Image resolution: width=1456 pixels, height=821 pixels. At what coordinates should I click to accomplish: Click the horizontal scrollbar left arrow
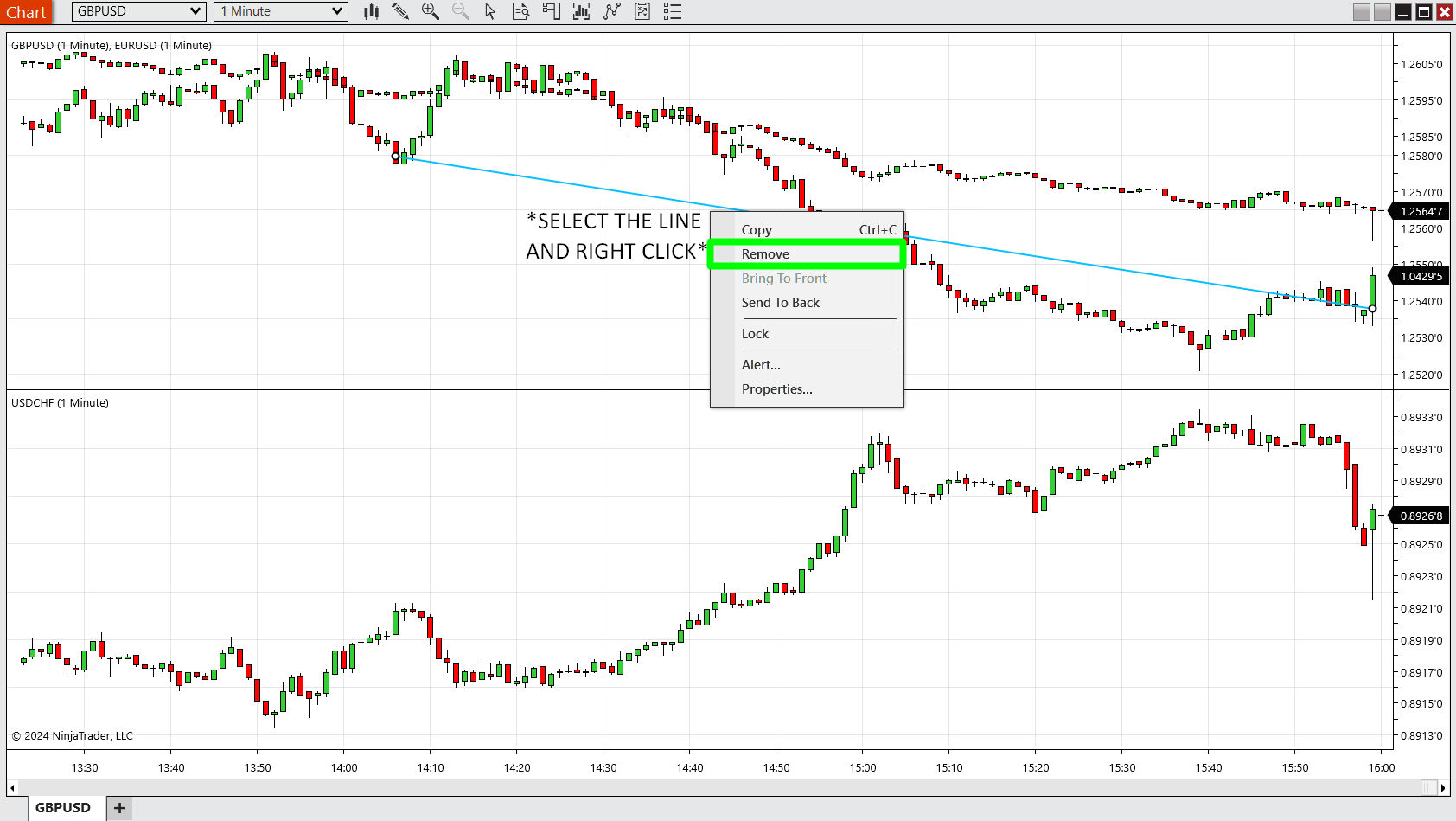point(12,788)
